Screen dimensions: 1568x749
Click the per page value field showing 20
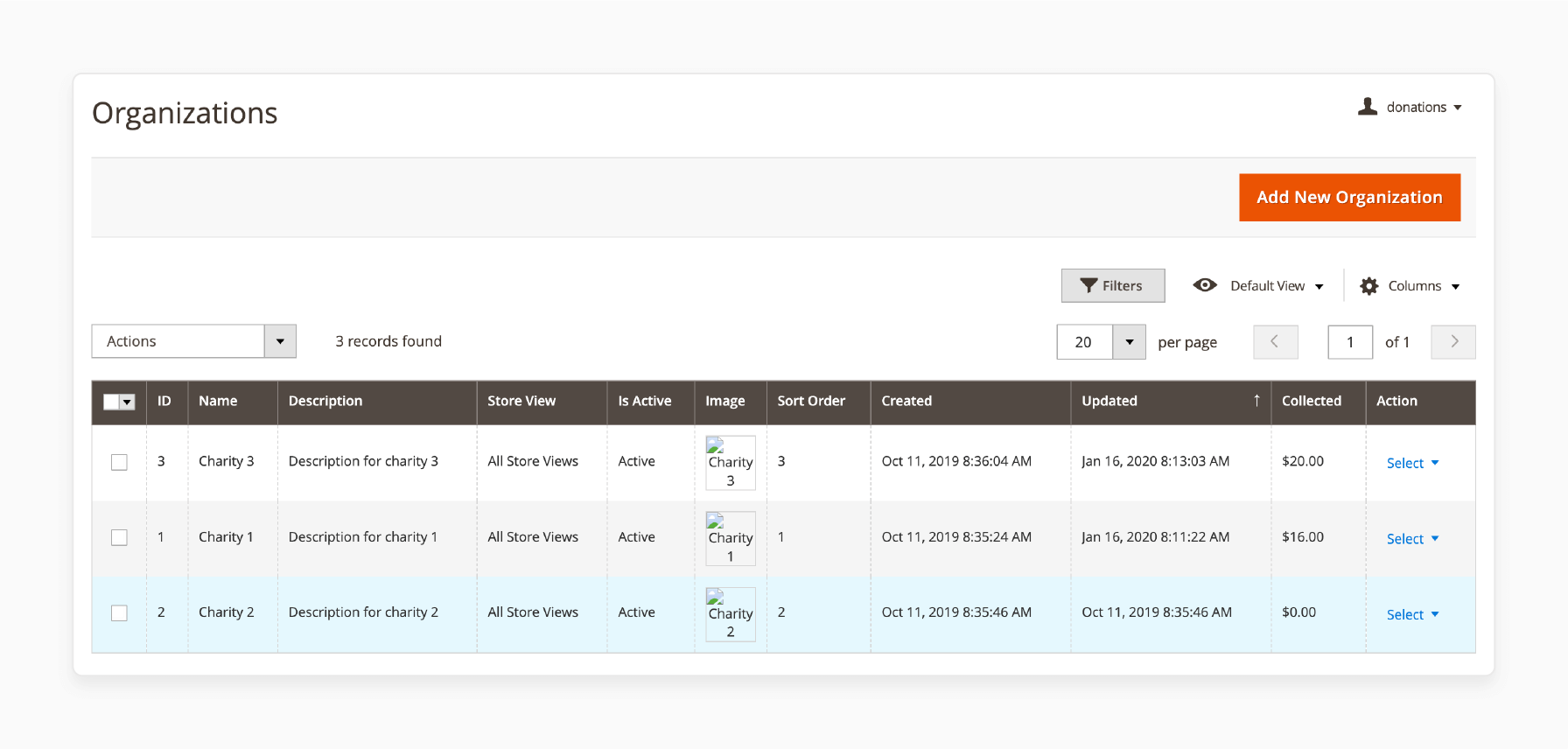pos(1085,342)
